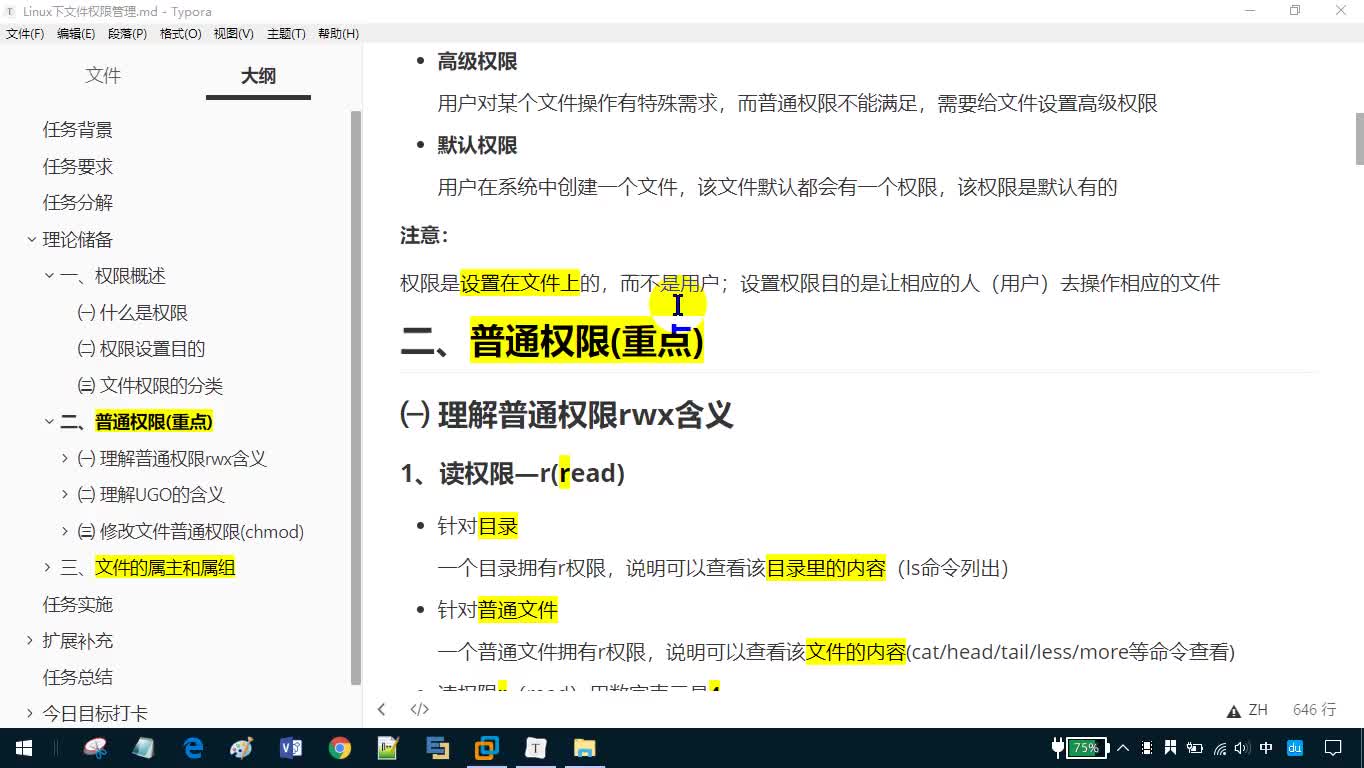Collapse the 一、权限概述 outline node

pos(49,276)
